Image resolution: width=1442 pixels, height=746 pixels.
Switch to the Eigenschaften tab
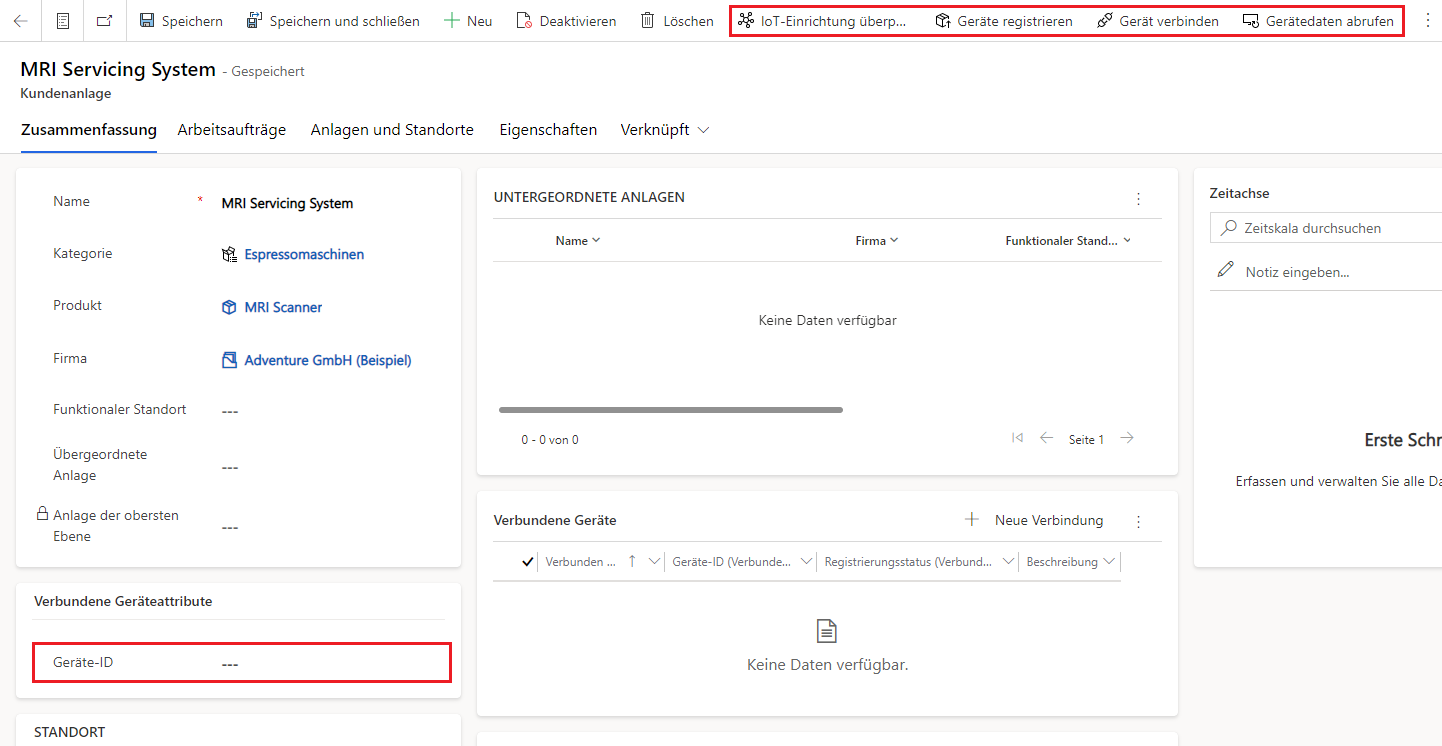[548, 130]
